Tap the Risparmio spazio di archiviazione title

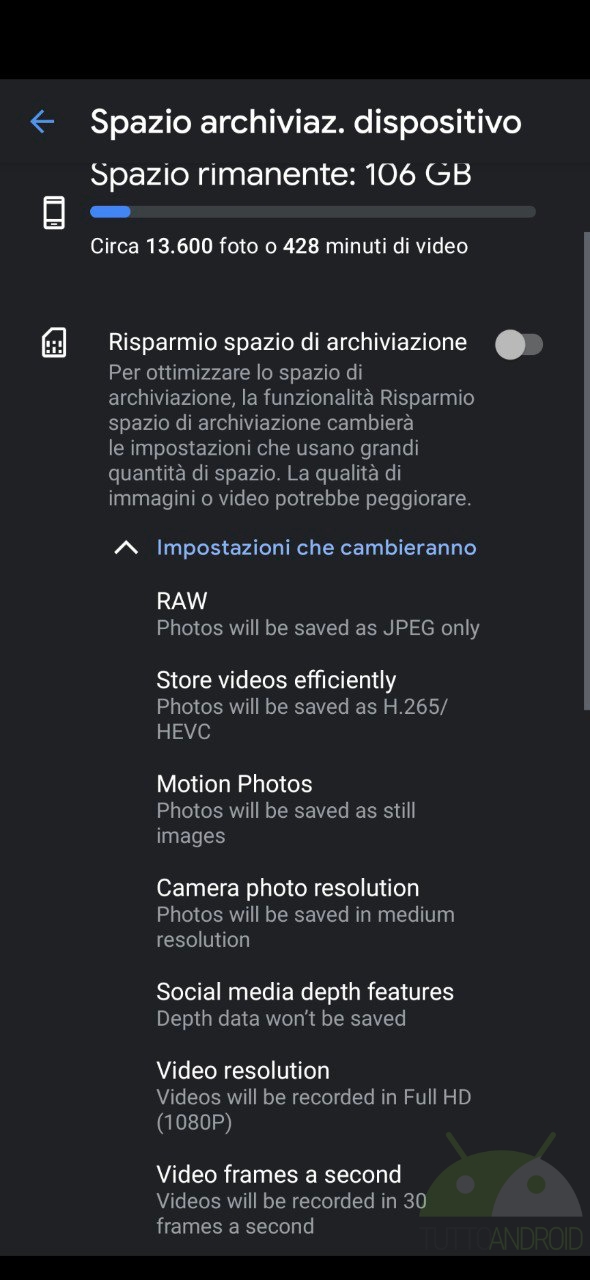[287, 342]
